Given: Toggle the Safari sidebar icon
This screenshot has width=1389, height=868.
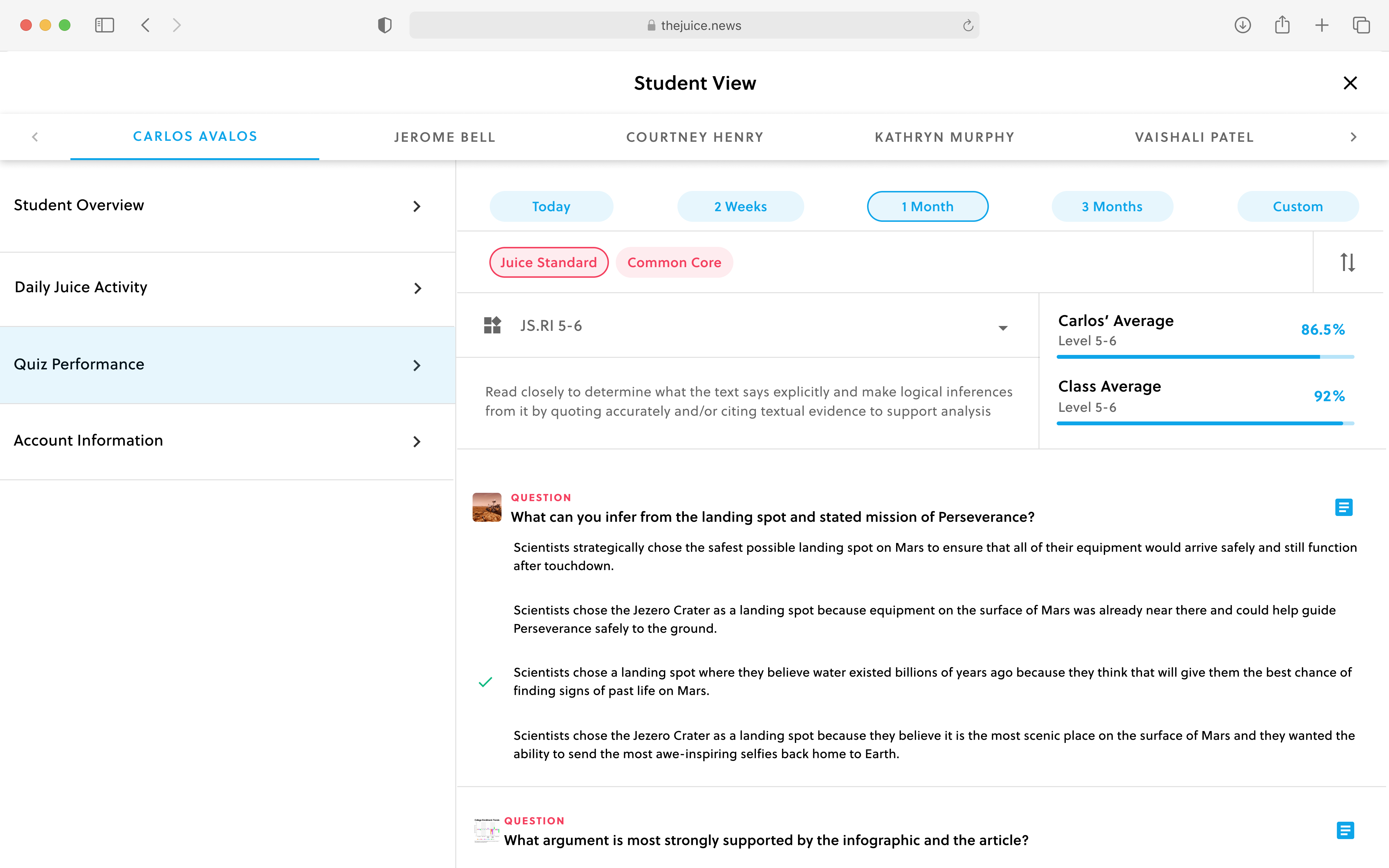Looking at the screenshot, I should tap(104, 25).
